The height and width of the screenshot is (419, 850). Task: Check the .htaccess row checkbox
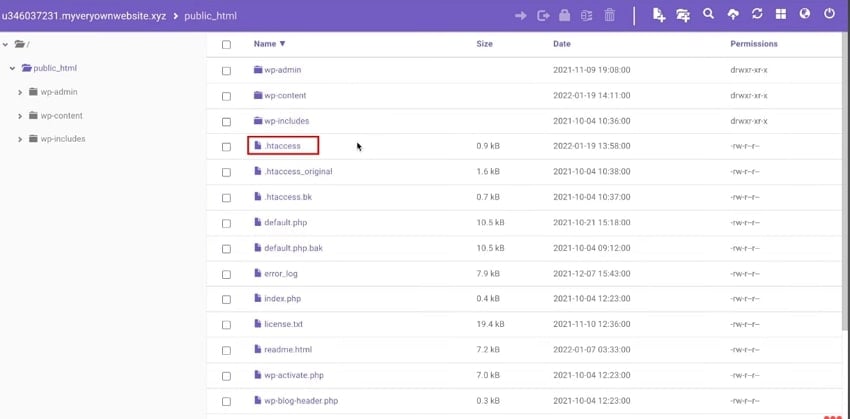[x=226, y=146]
